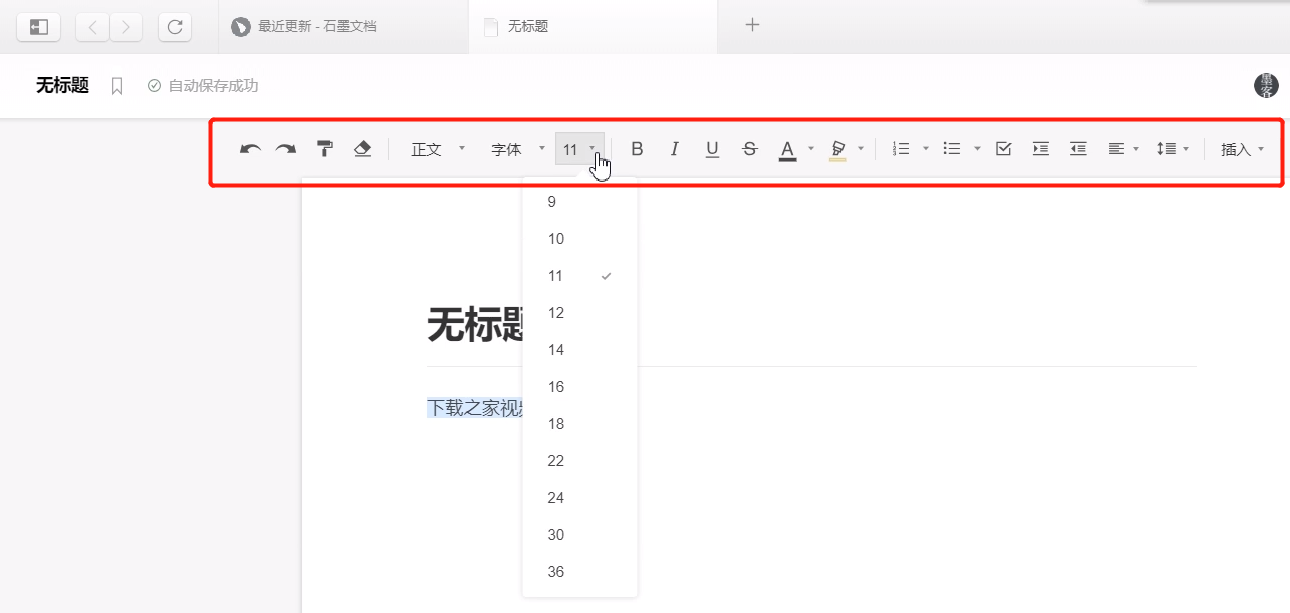Insert a checklist using the checkbox icon
1290x613 pixels.
(1003, 148)
